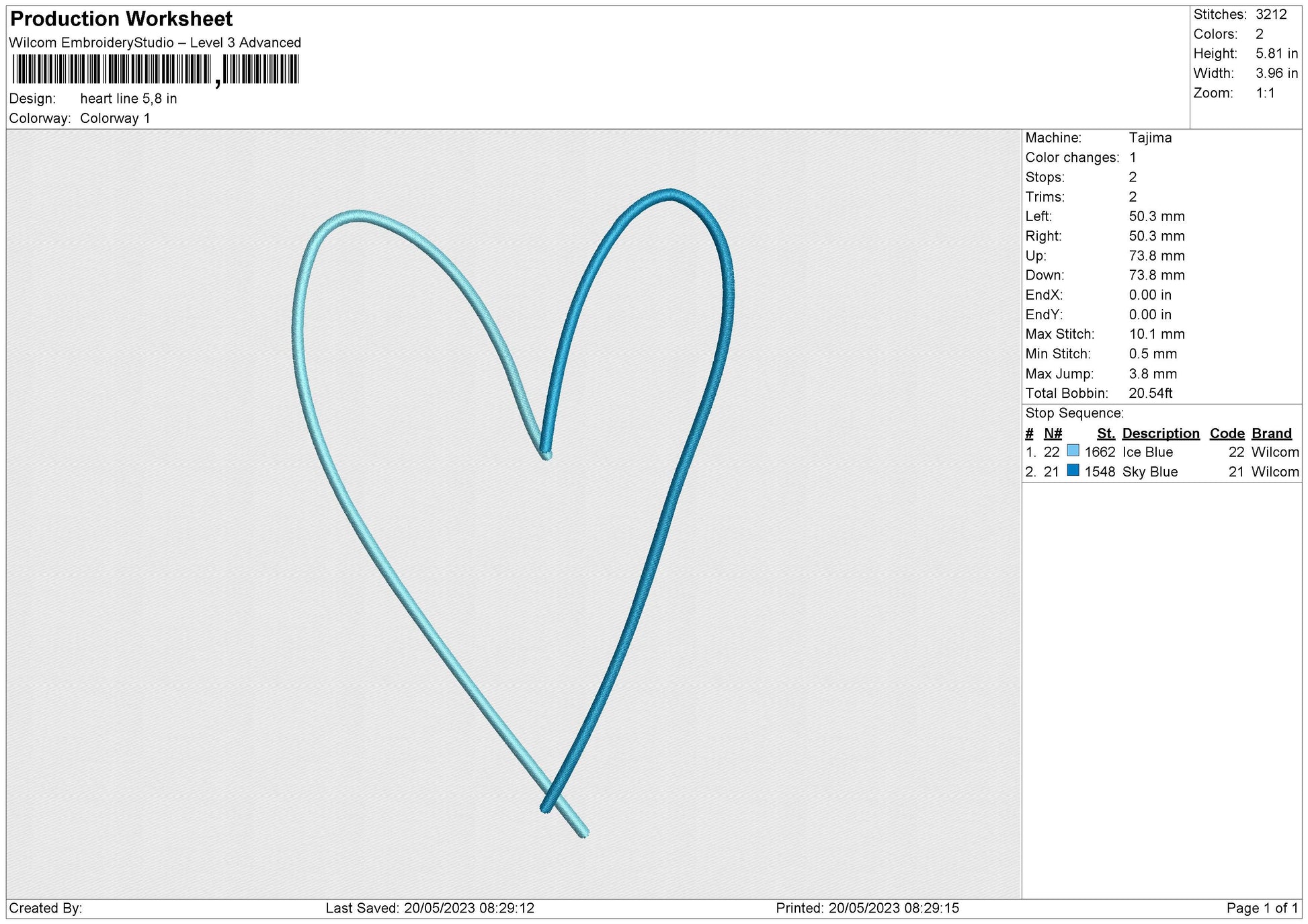Screen dimensions: 1308x924
Task: Click the Zoom 1:1 value
Action: click(x=1265, y=93)
